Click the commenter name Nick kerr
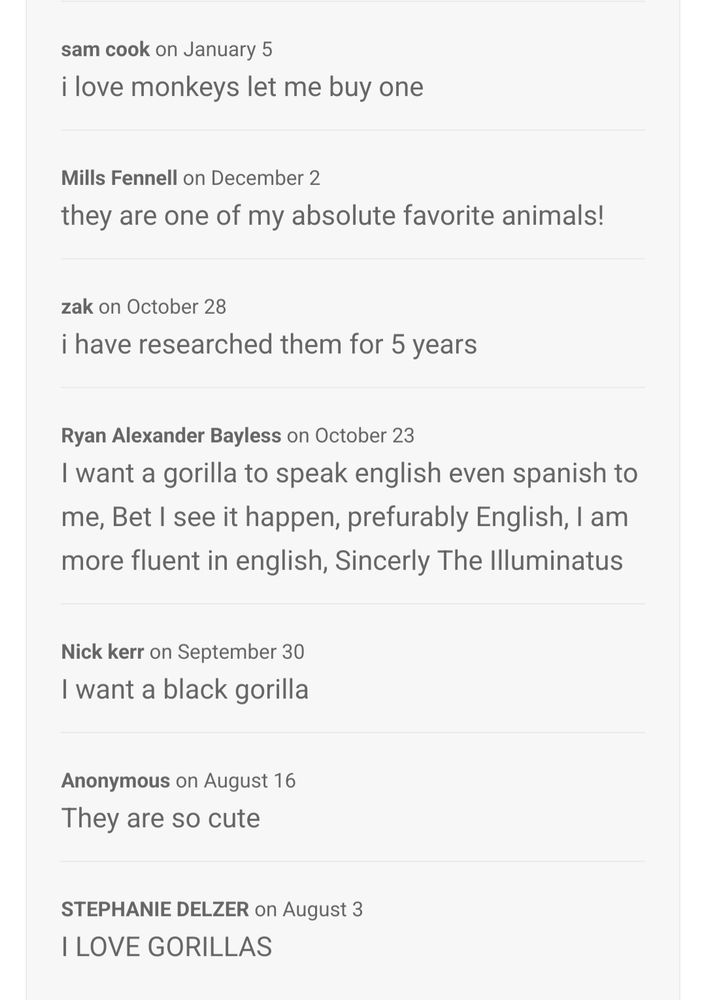This screenshot has height=1000, width=706. coord(102,652)
